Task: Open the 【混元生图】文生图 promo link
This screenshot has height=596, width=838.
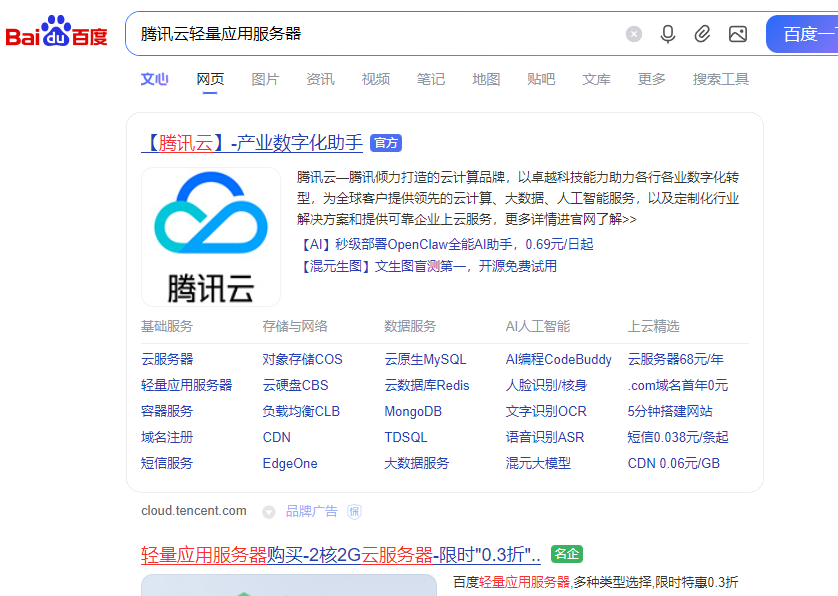Action: click(427, 266)
